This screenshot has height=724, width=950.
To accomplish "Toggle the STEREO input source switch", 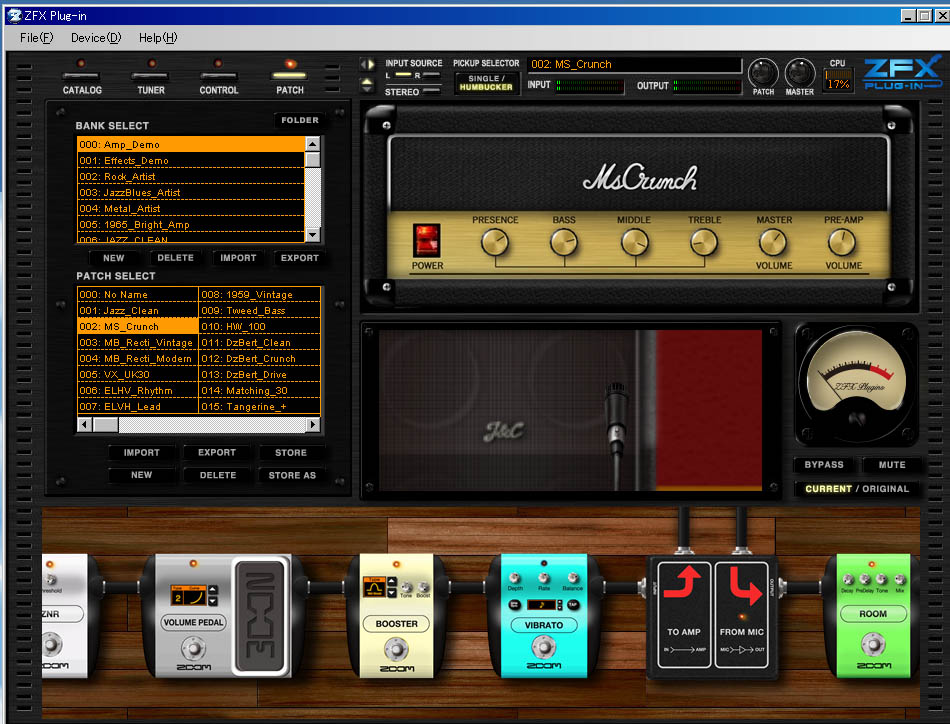I will (x=431, y=91).
